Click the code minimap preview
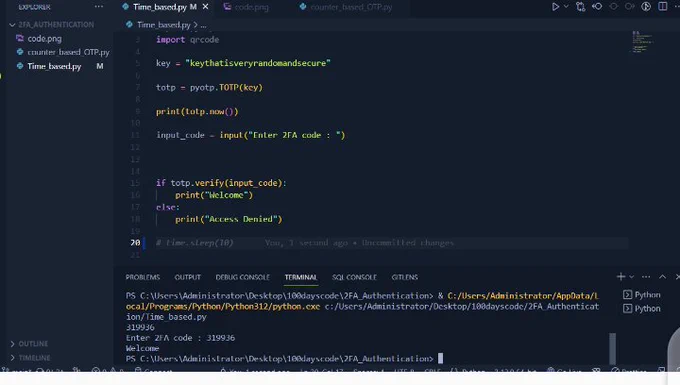The image size is (680, 385). [x=642, y=42]
